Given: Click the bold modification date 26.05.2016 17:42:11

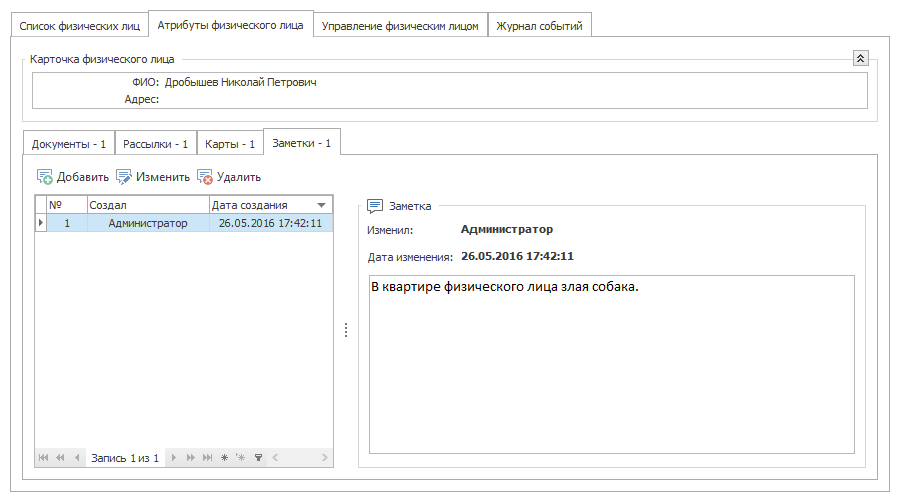Looking at the screenshot, I should click(x=517, y=256).
